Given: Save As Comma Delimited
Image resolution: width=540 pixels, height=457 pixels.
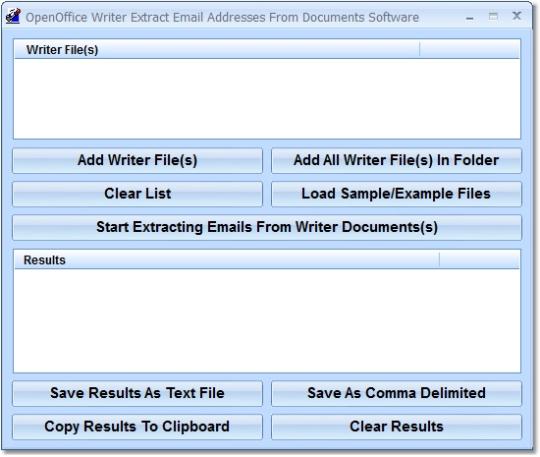Looking at the screenshot, I should tap(396, 393).
